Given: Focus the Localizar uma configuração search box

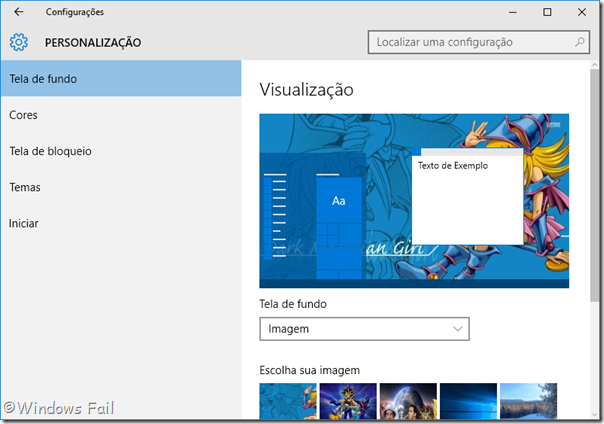Looking at the screenshot, I should (x=479, y=42).
